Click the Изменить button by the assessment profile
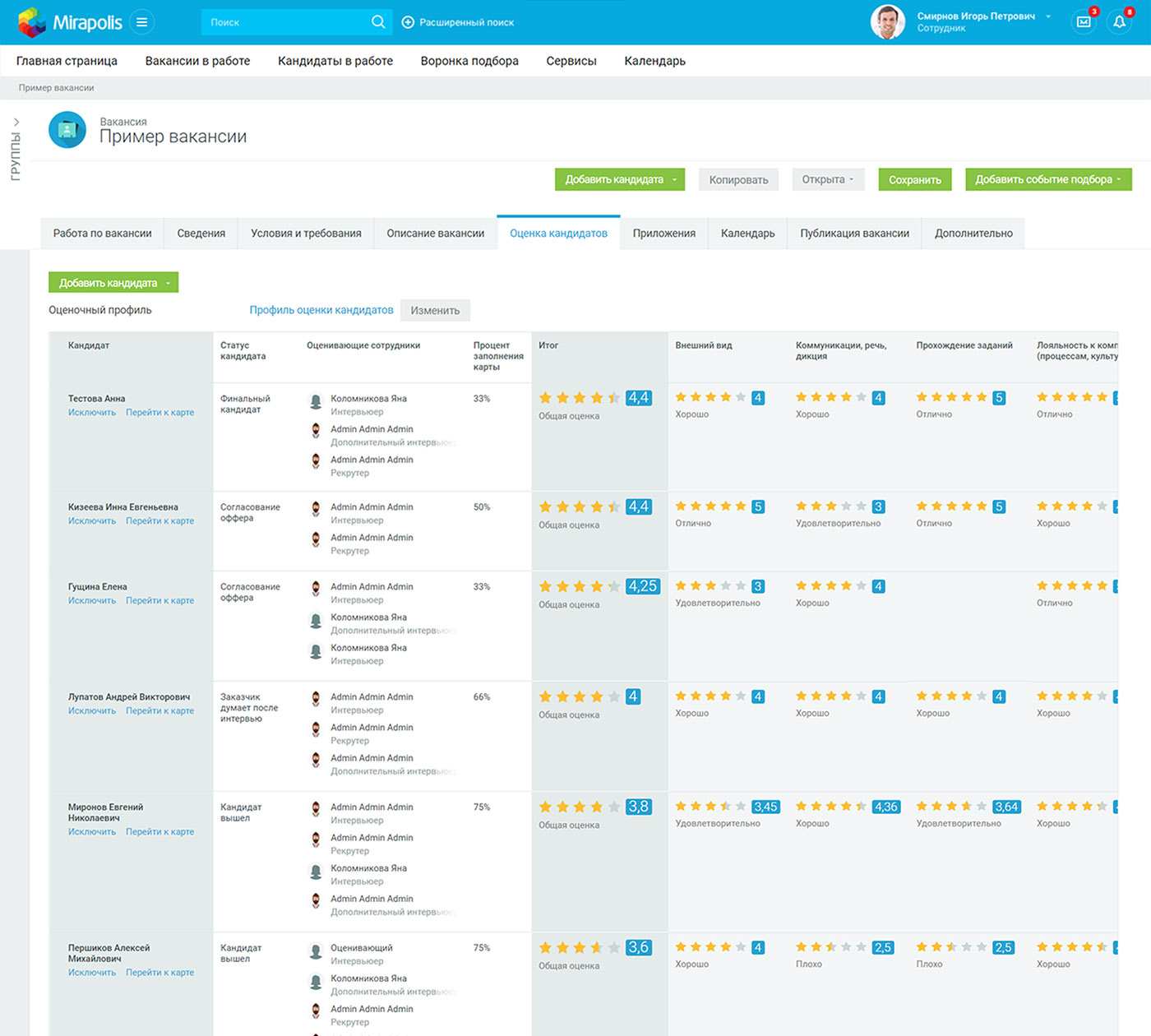Screen dimensions: 1151x1036 pos(435,311)
